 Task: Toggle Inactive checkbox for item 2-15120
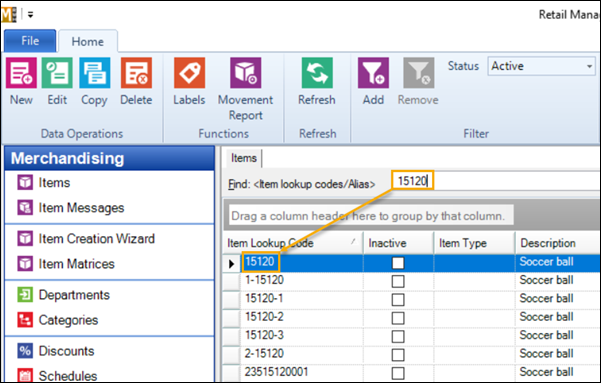pyautogui.click(x=398, y=355)
